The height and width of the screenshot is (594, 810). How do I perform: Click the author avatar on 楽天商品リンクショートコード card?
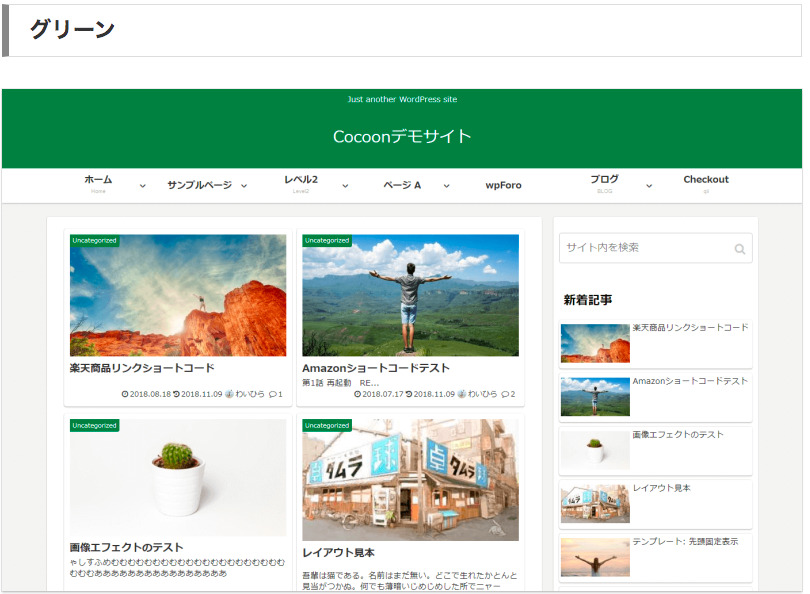point(229,394)
